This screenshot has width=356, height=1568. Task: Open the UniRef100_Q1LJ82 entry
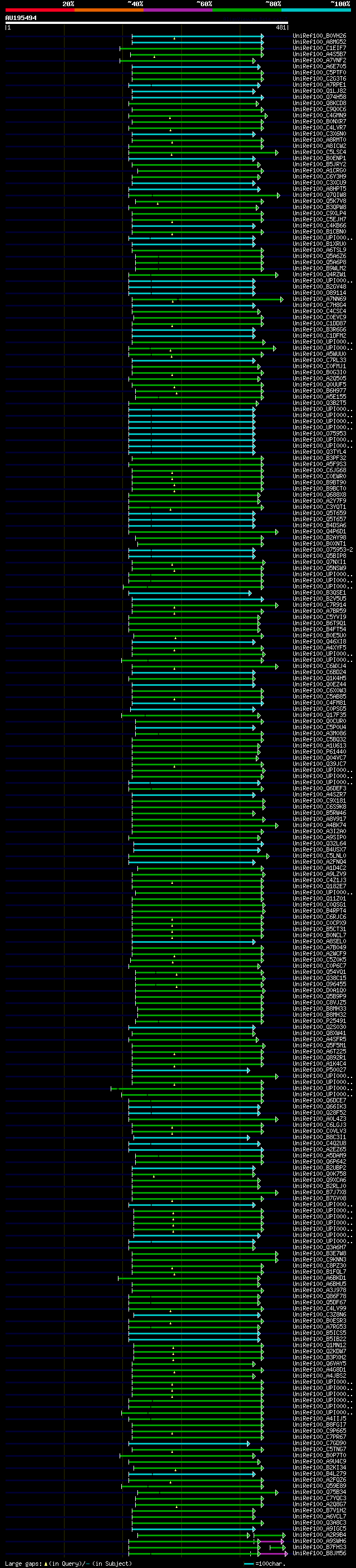point(319,91)
